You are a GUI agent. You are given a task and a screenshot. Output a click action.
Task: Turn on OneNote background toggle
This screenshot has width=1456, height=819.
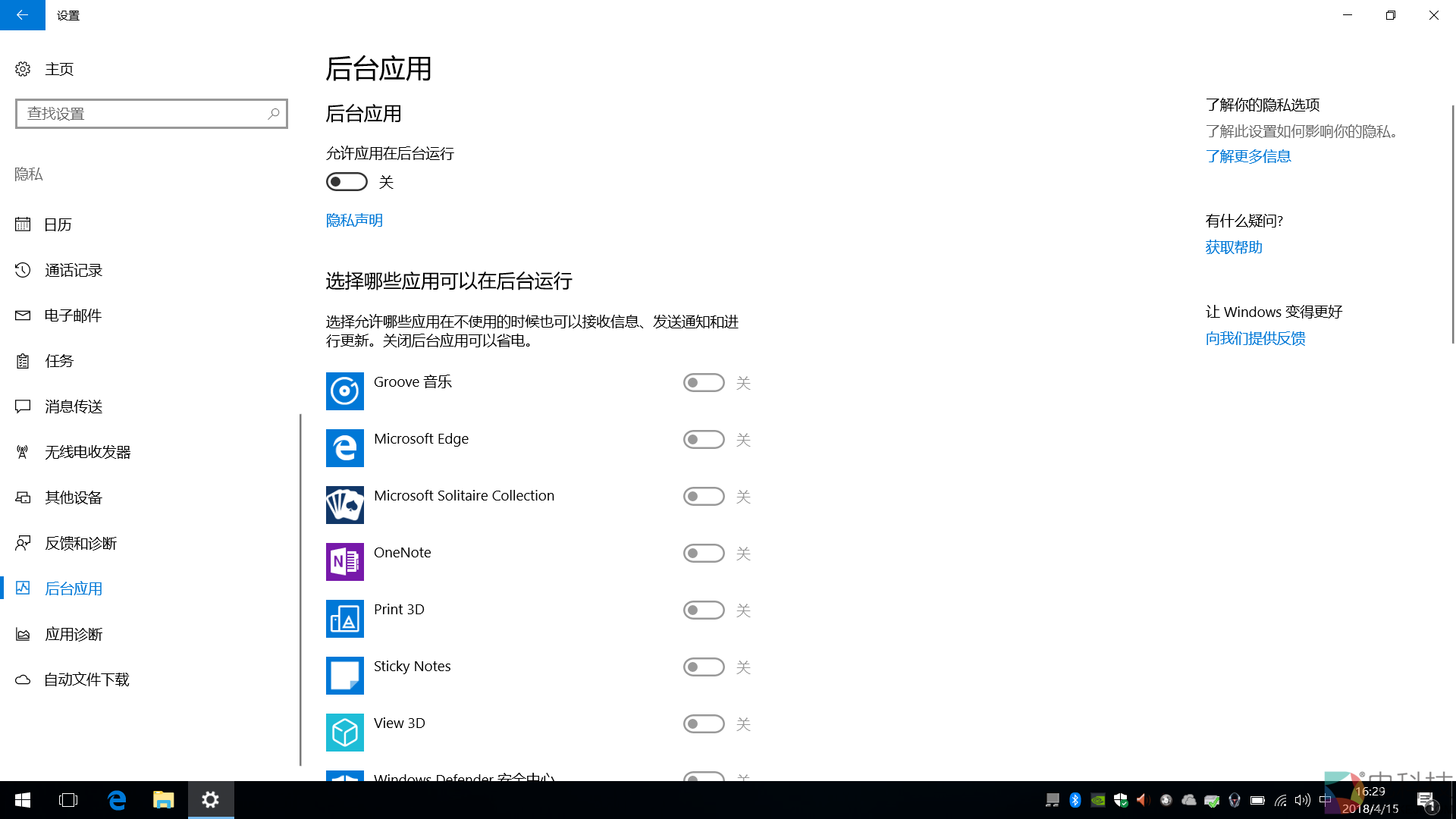703,554
